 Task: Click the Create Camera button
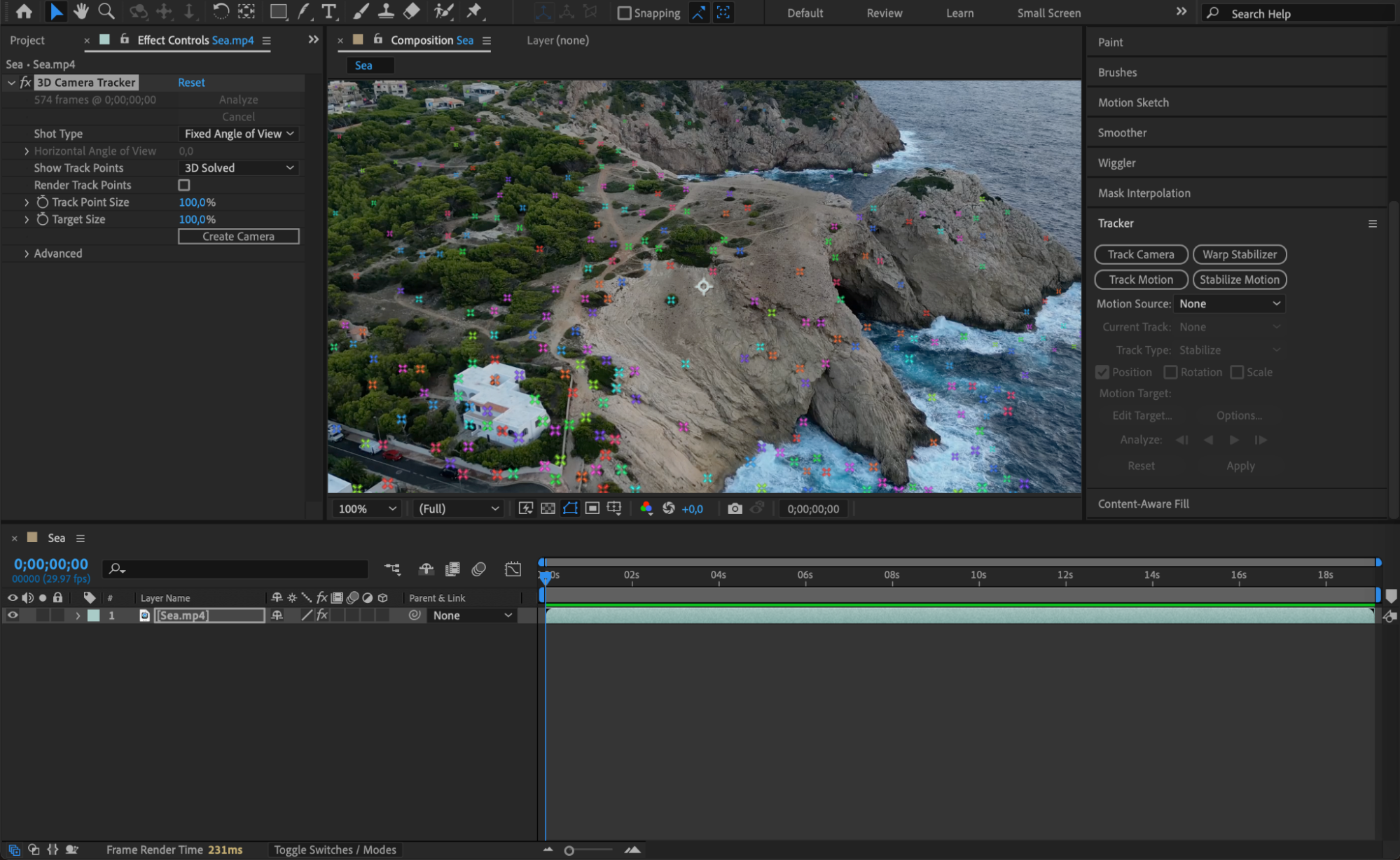pos(238,237)
